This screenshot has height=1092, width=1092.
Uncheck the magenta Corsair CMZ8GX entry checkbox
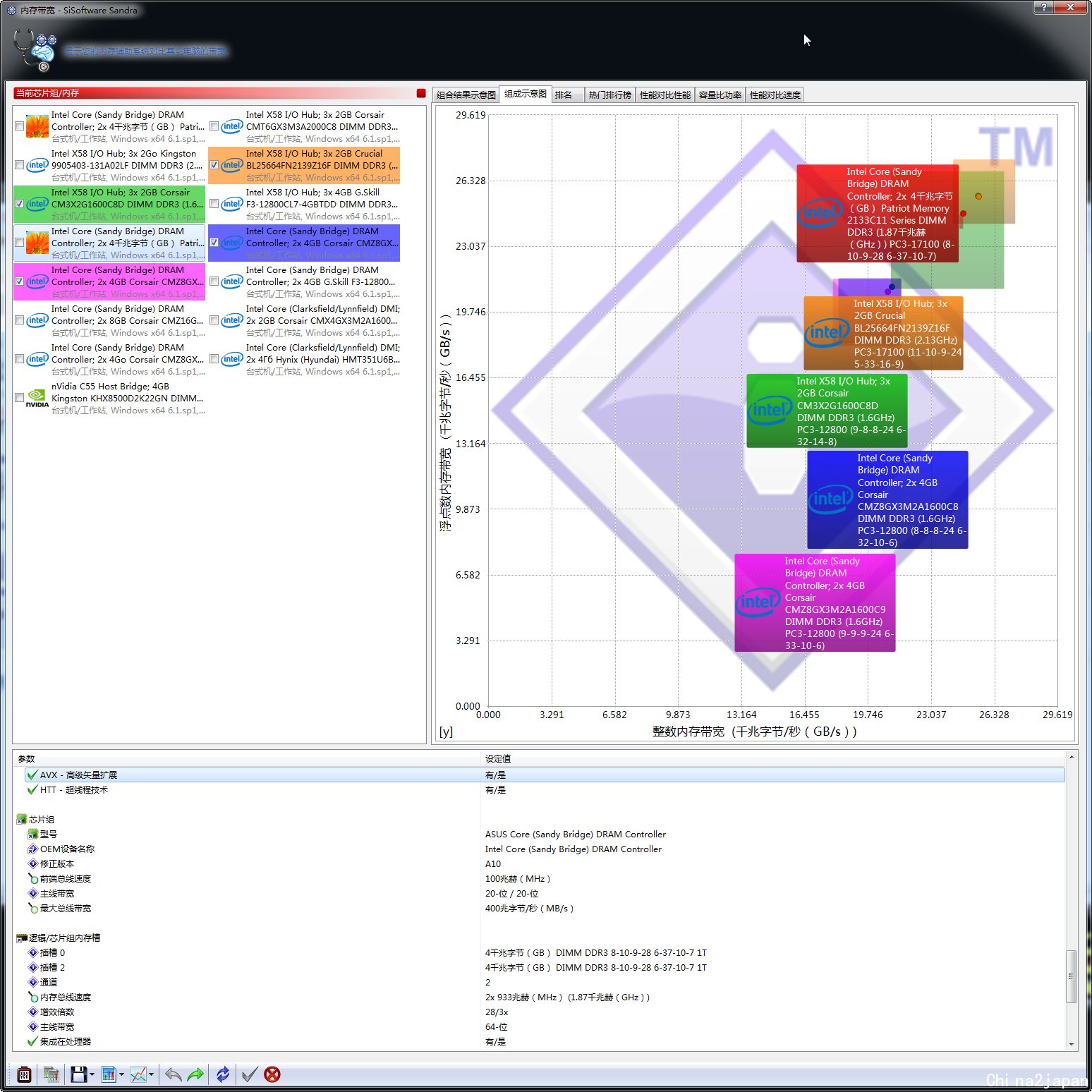pyautogui.click(x=20, y=281)
